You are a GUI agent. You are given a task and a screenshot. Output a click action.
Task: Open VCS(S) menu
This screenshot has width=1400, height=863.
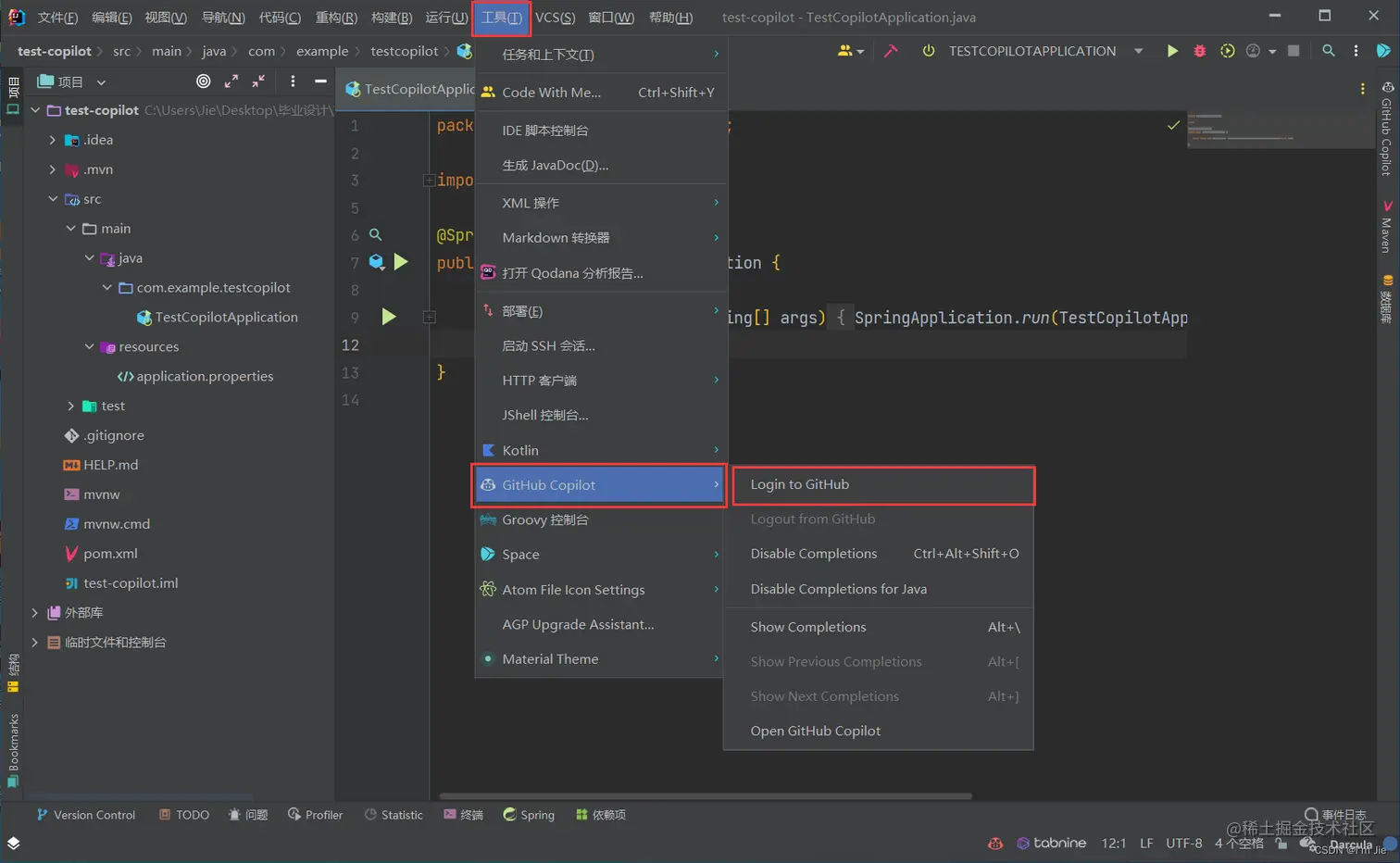point(555,18)
